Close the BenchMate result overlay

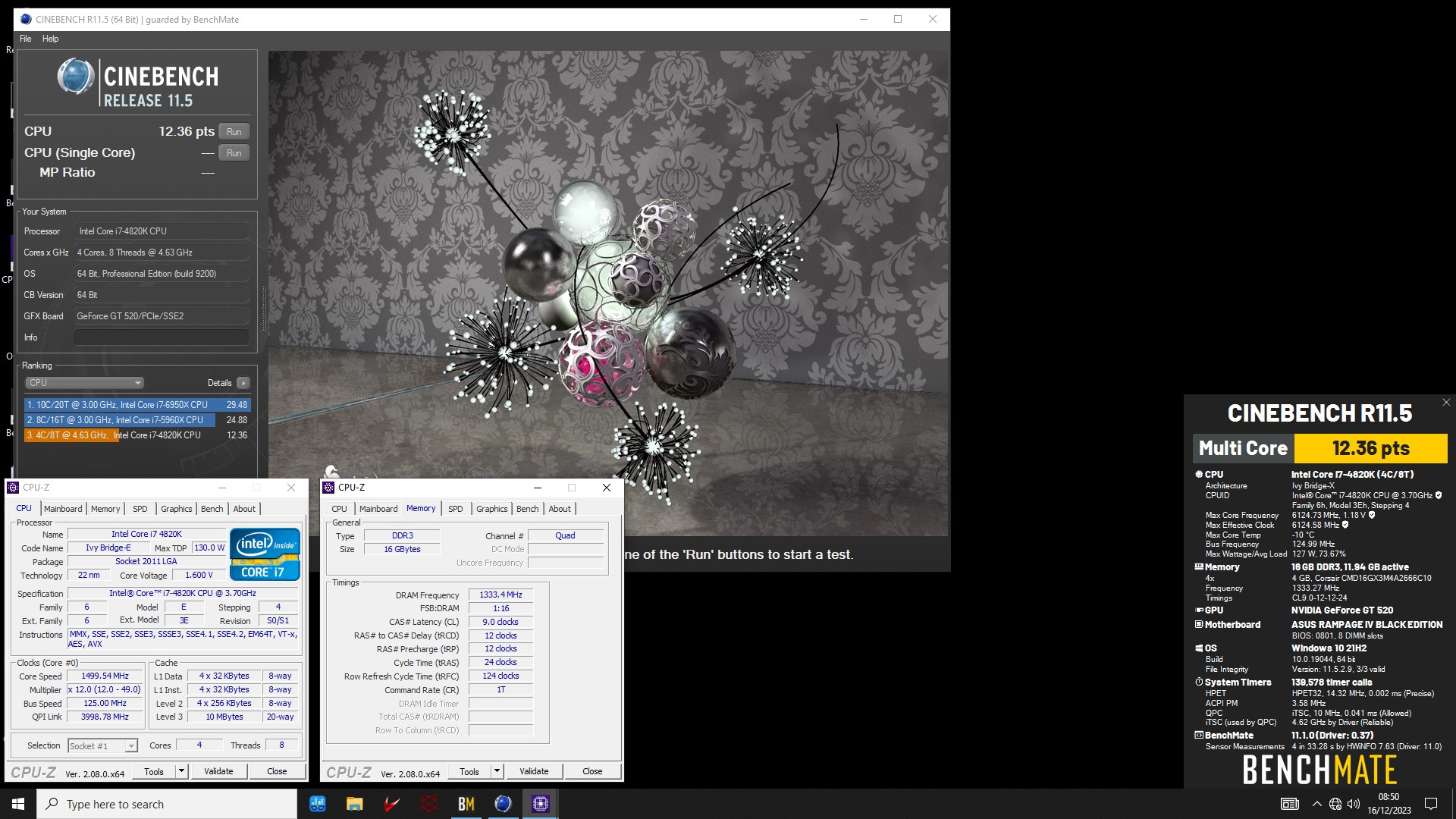point(1445,403)
